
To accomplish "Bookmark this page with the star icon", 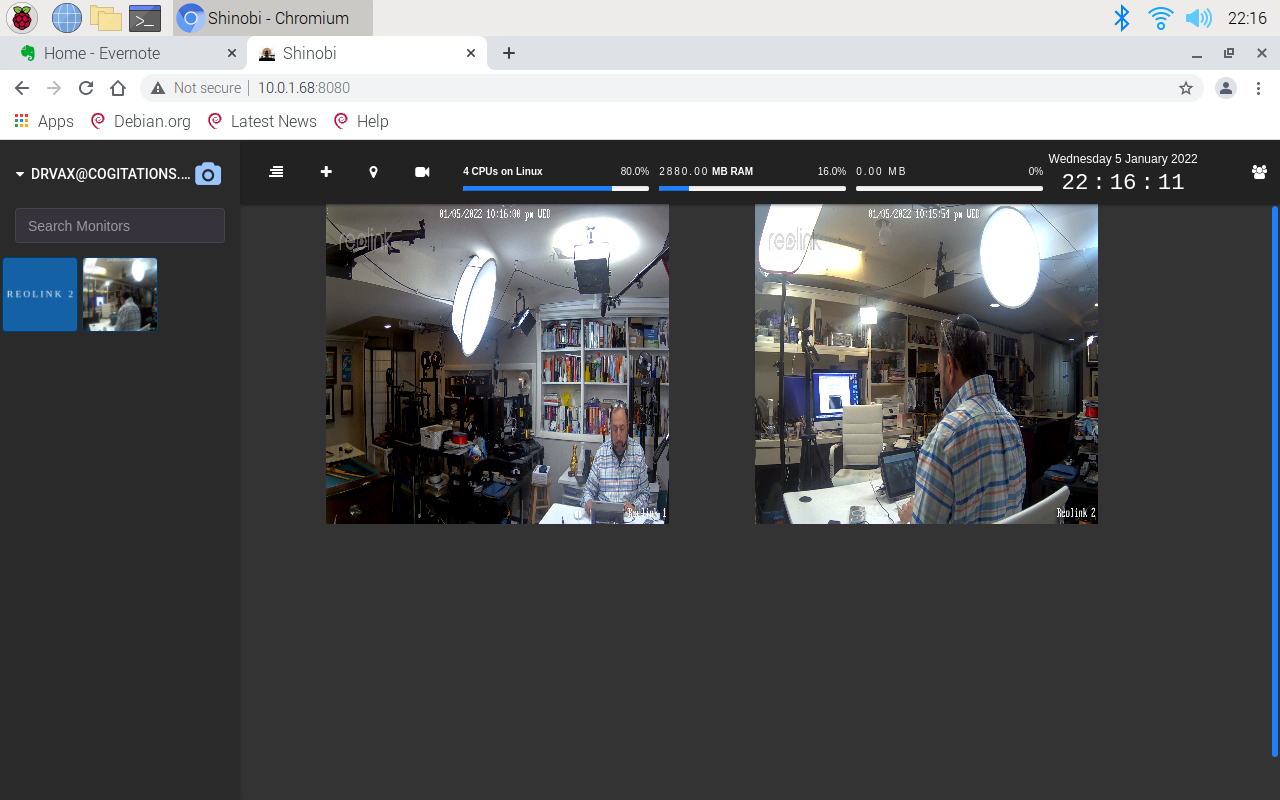I will pos(1186,88).
